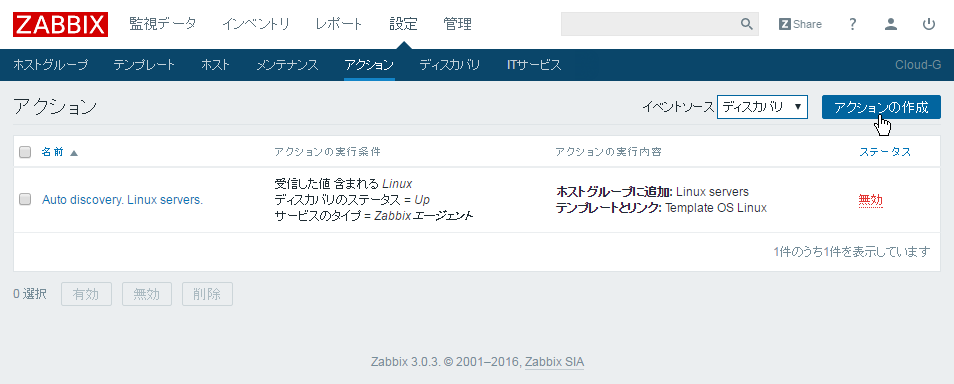
Task: Click condition ディスカバリのステータス = Up
Action: point(352,200)
